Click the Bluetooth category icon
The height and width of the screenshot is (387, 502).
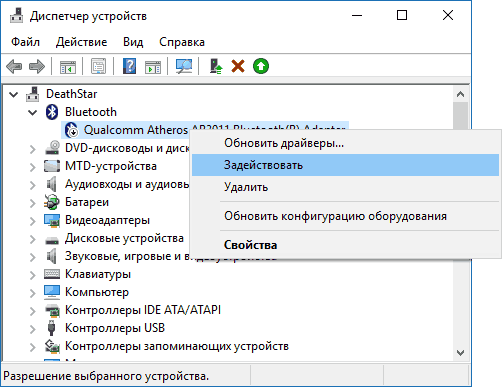pos(52,112)
